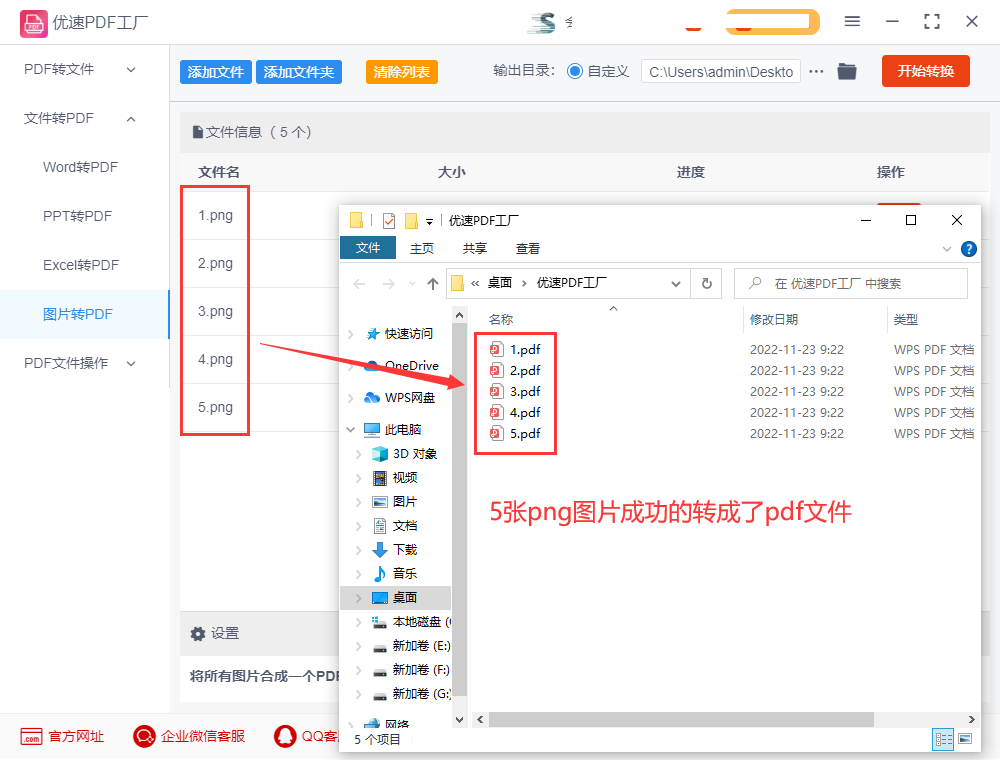Open Explorer 文件 ribbon tab
Viewport: 1000px width, 760px height.
368,248
